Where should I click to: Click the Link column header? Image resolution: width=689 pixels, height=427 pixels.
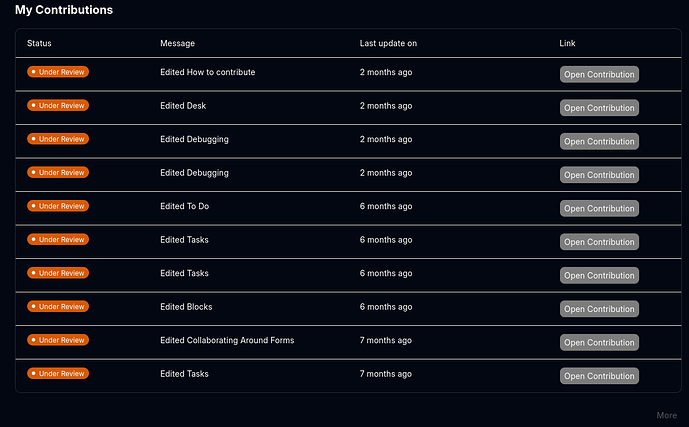pos(567,43)
